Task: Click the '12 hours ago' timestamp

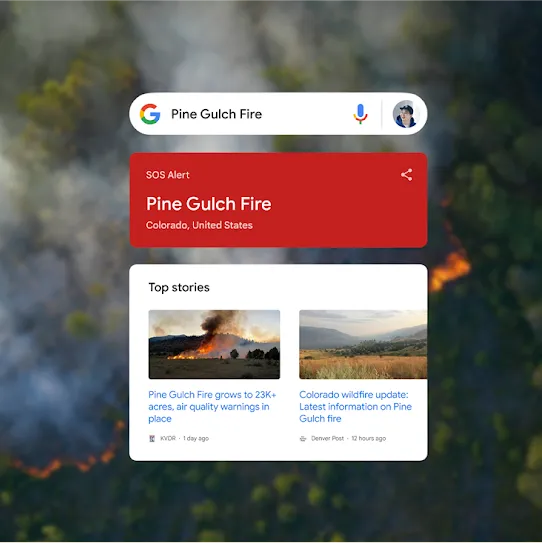Action: 368,438
